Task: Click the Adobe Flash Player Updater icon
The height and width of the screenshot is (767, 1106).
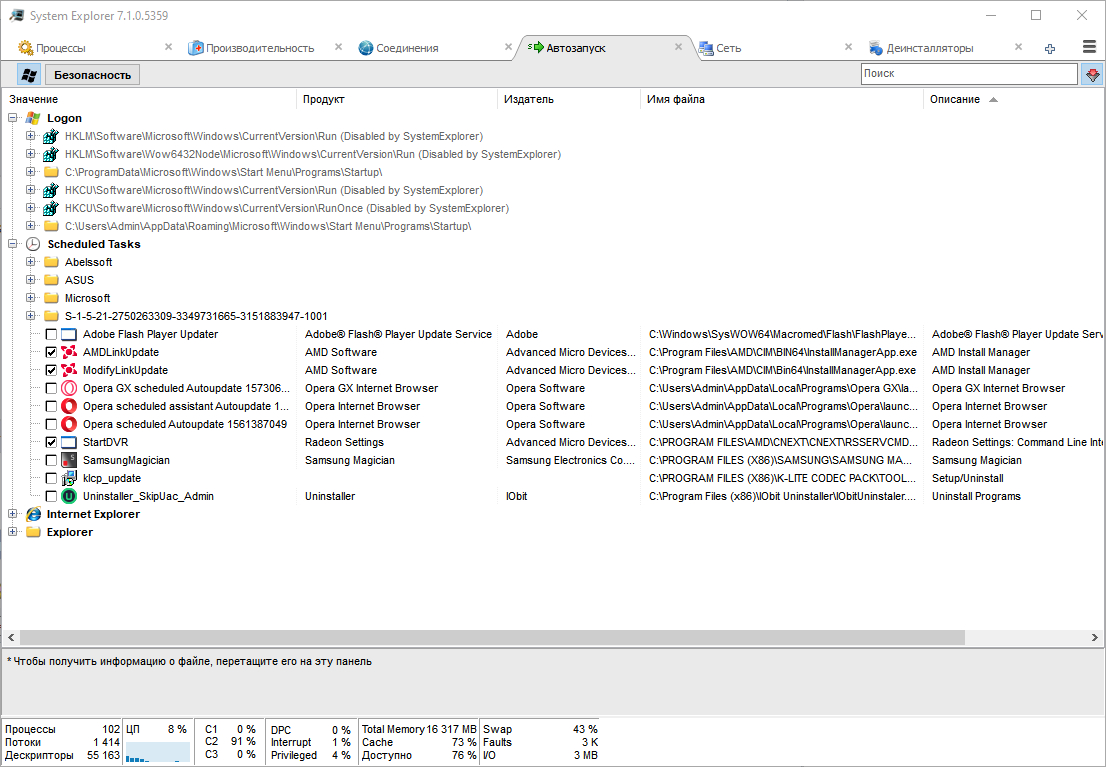Action: (68, 334)
